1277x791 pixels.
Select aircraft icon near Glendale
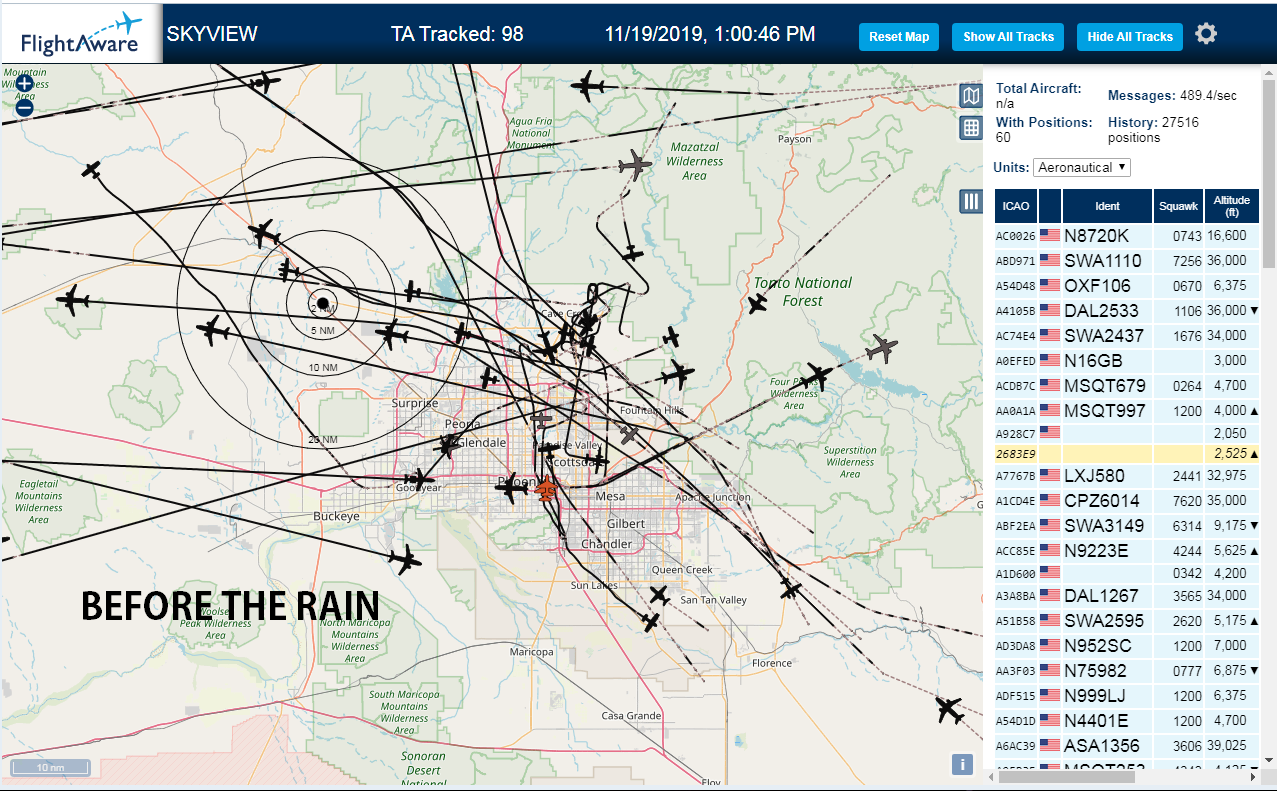[x=448, y=446]
